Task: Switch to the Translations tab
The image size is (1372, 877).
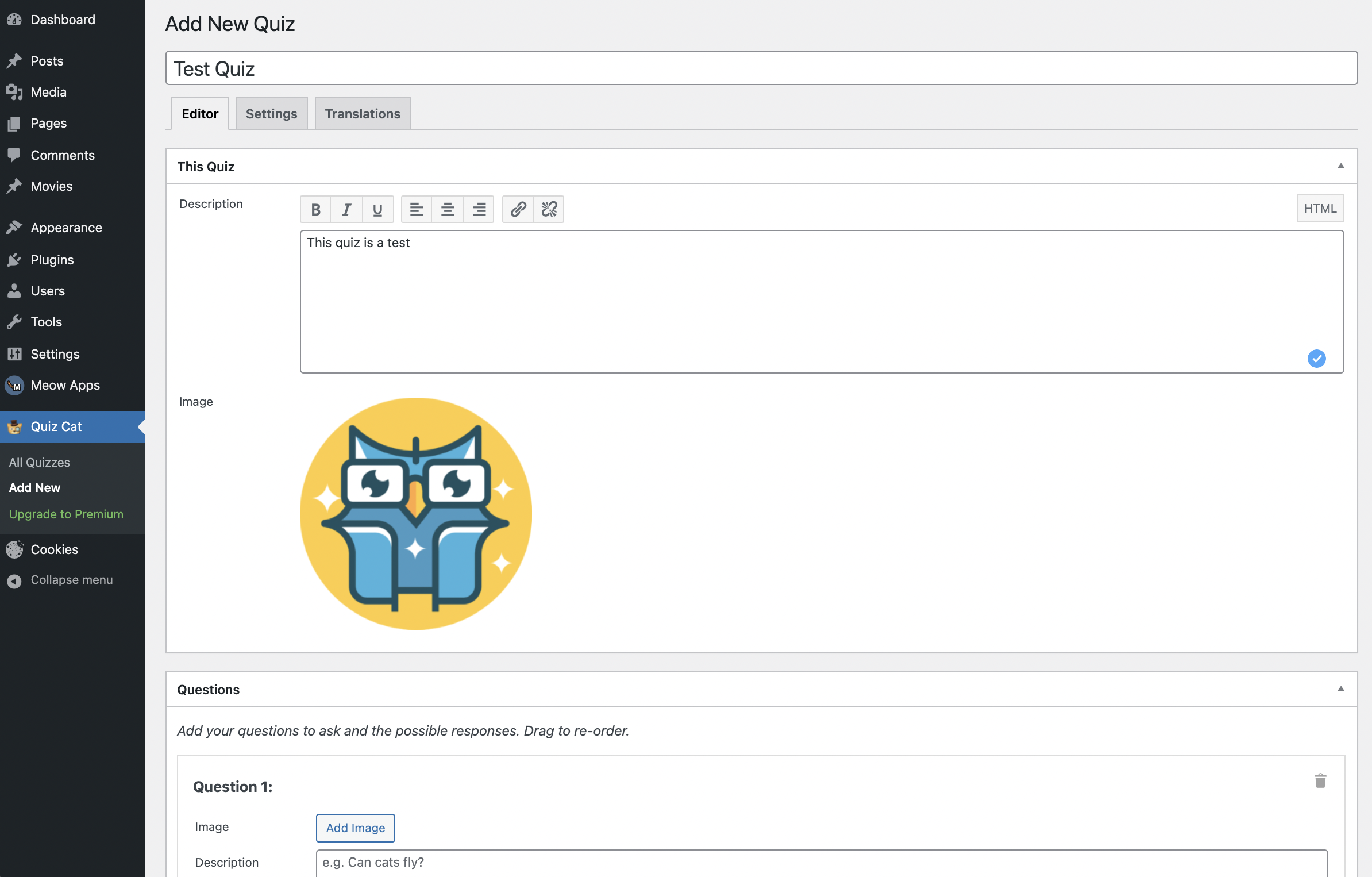Action: pyautogui.click(x=363, y=114)
